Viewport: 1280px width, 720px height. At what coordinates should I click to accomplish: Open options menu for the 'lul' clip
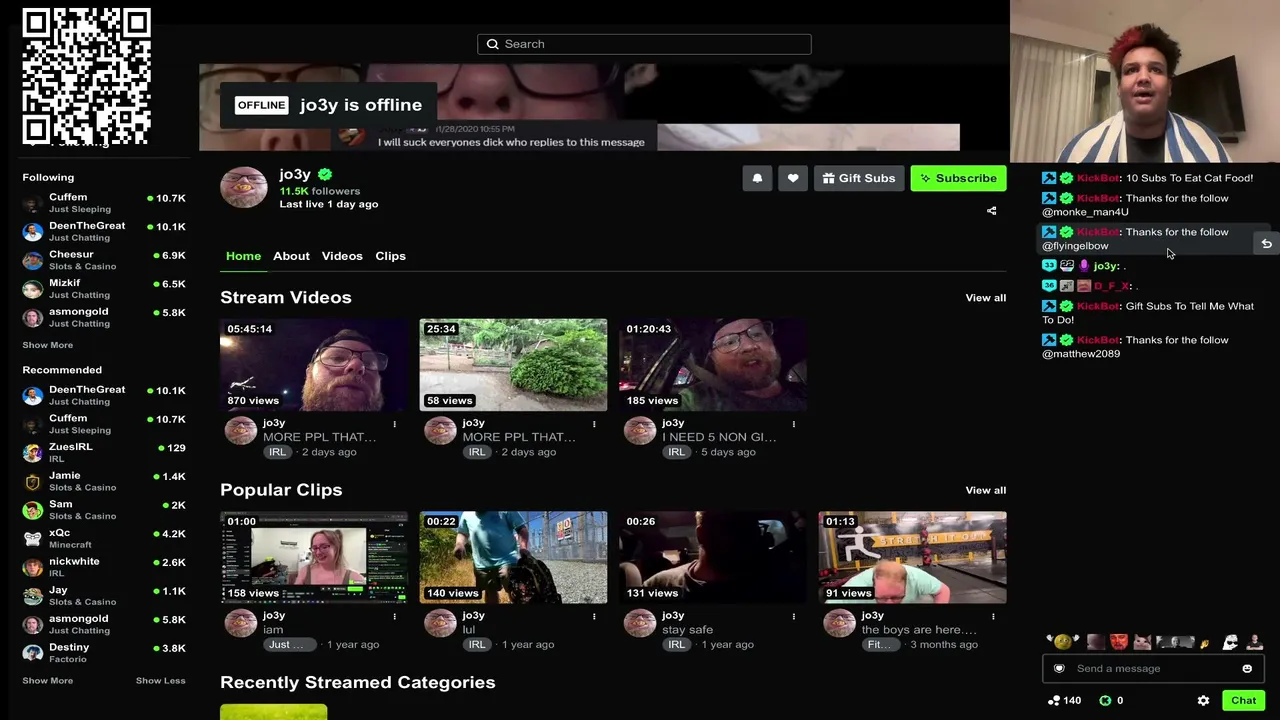pos(594,616)
